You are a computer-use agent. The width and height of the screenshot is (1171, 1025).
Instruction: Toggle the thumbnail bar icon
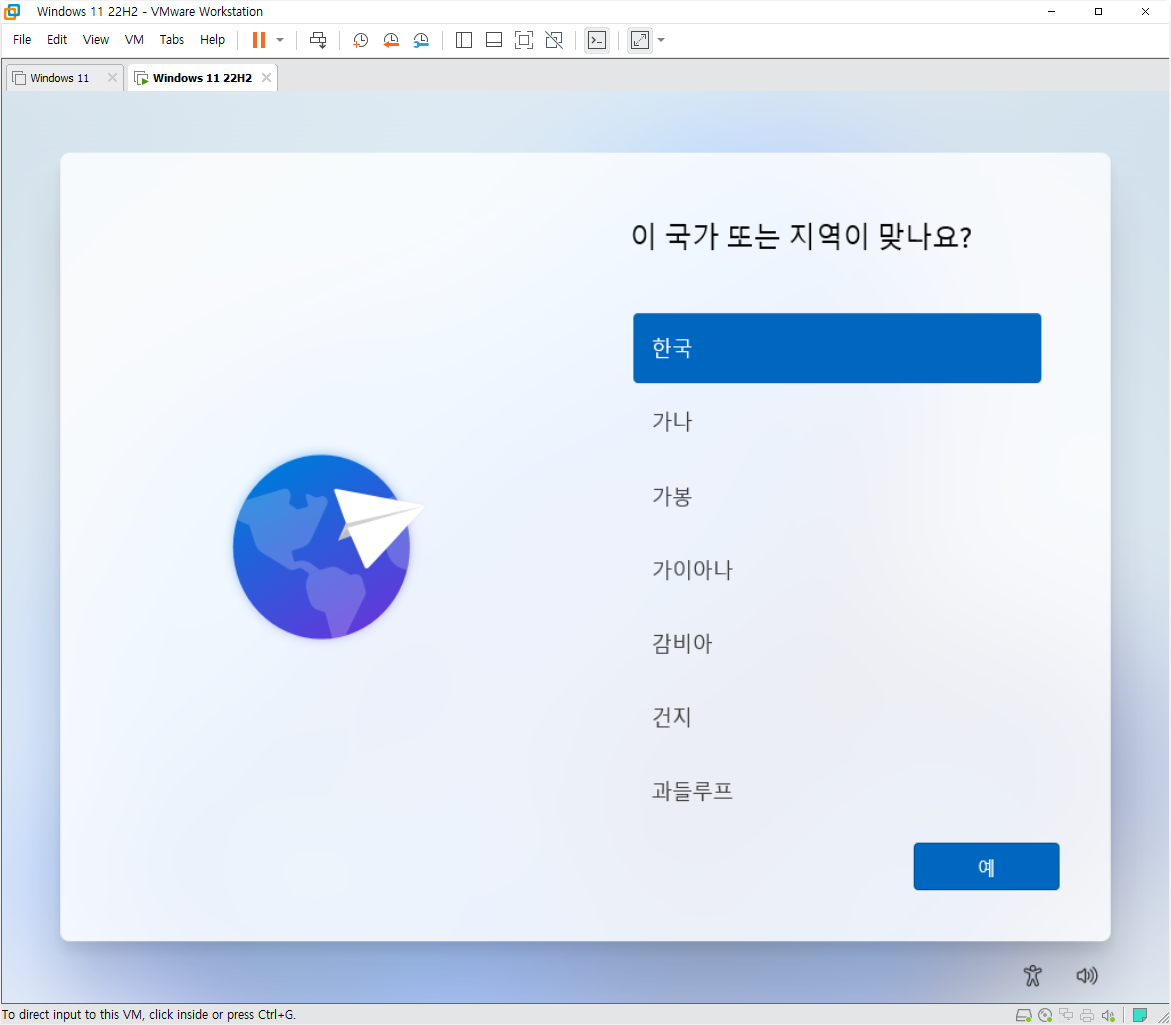pos(494,40)
